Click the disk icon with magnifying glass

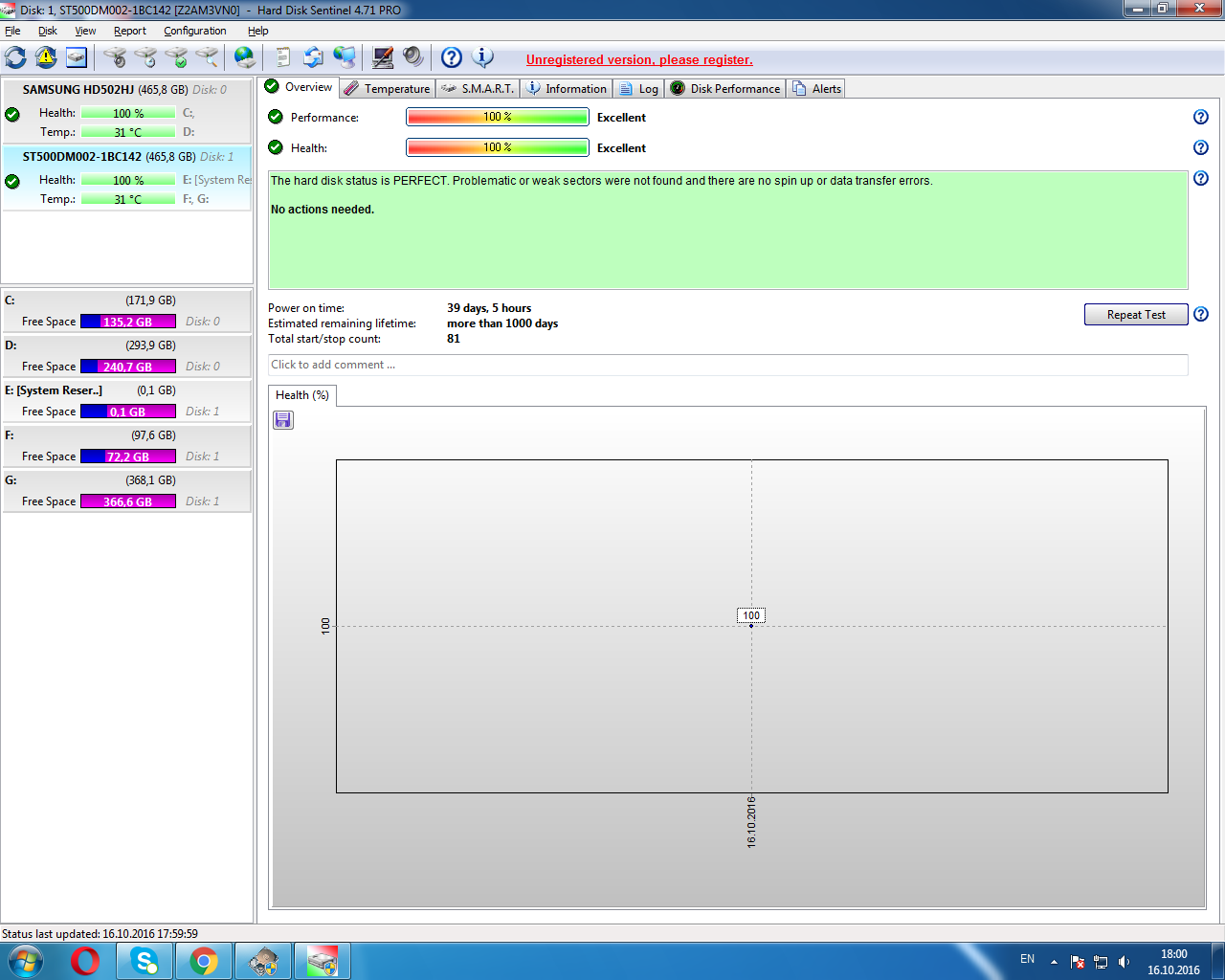(x=207, y=57)
